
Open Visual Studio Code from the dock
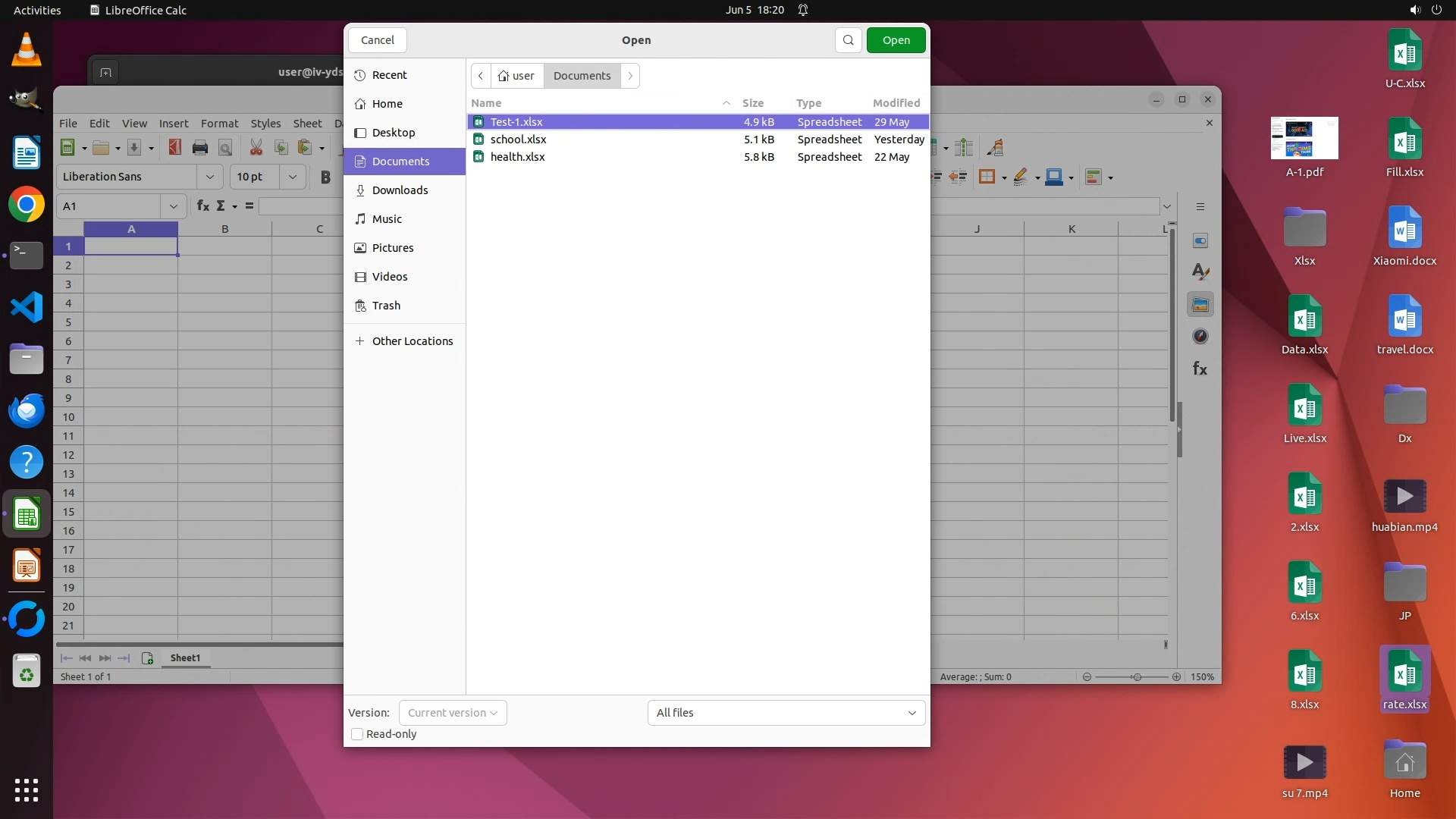27,308
